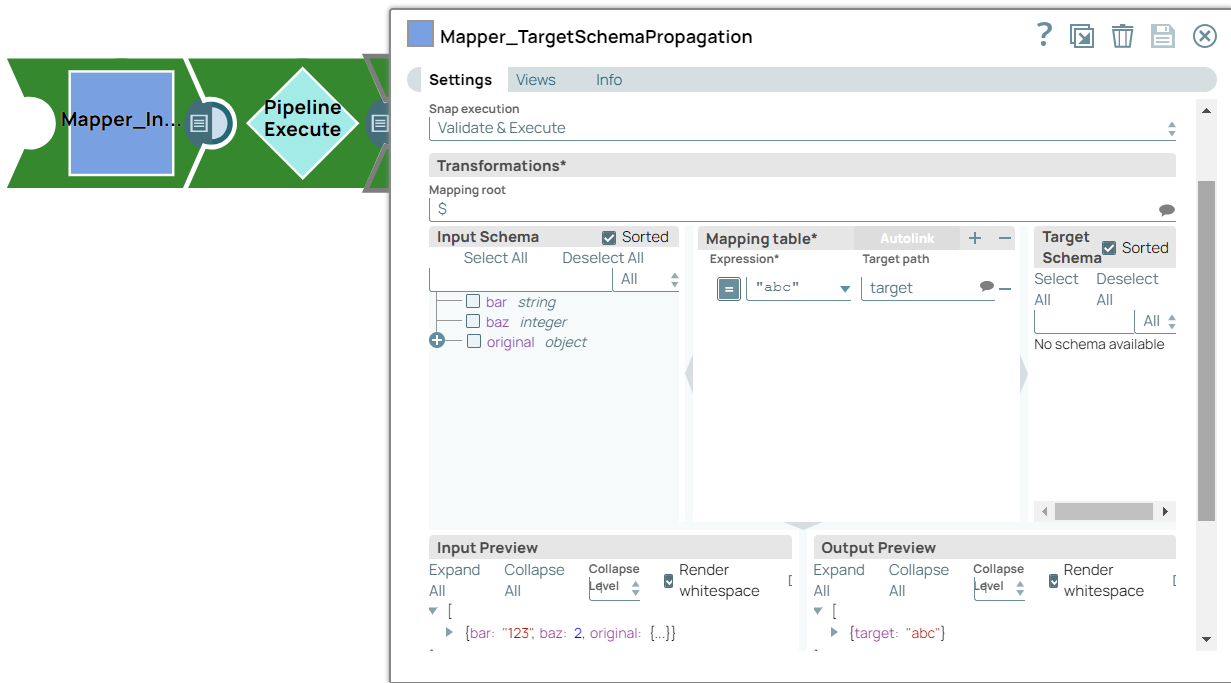Open the Info tab

[608, 80]
